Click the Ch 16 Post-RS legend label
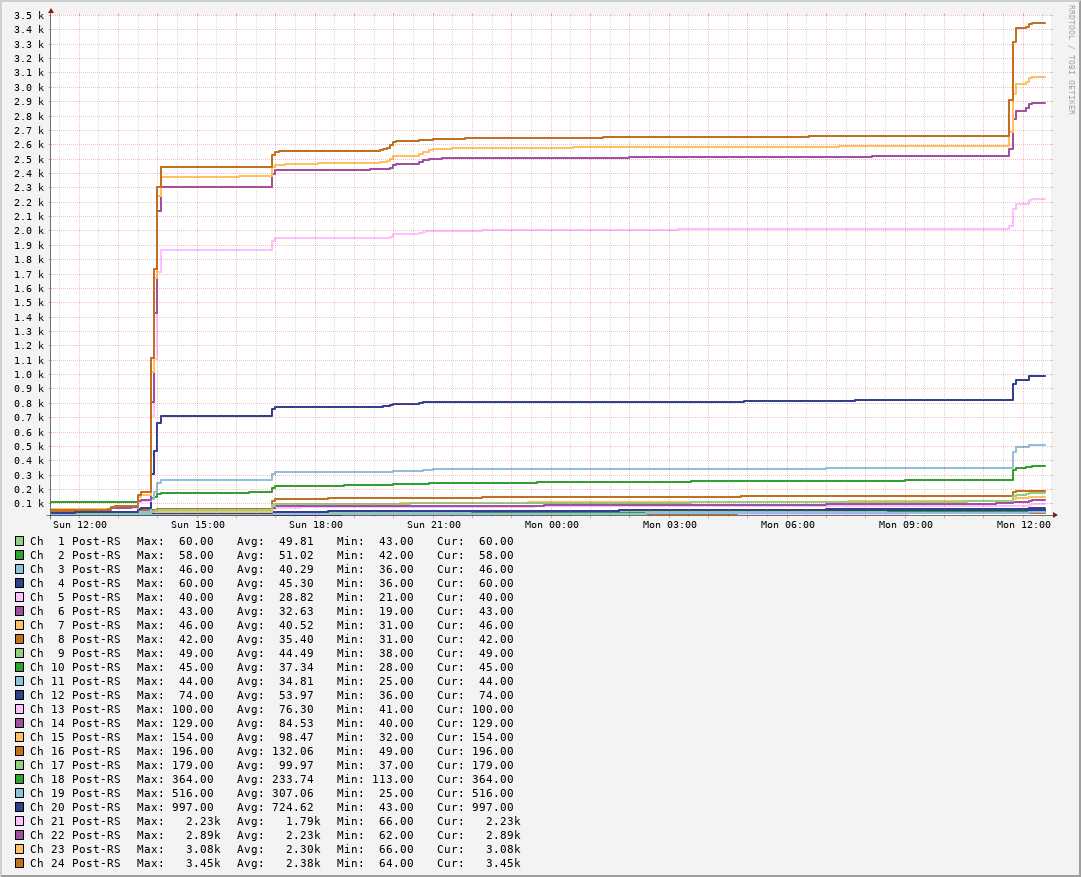The width and height of the screenshot is (1081, 877). 75,751
